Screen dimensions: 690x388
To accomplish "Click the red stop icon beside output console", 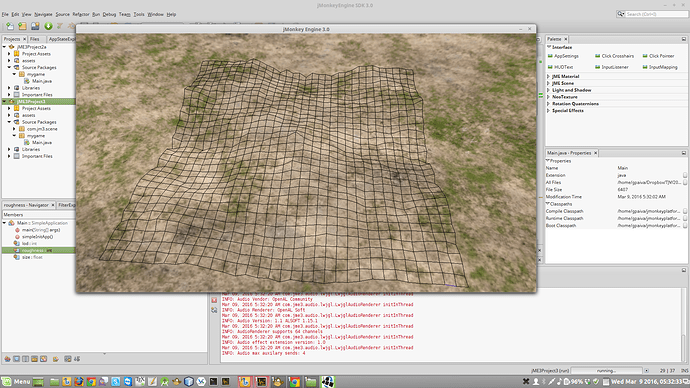I will [214, 300].
